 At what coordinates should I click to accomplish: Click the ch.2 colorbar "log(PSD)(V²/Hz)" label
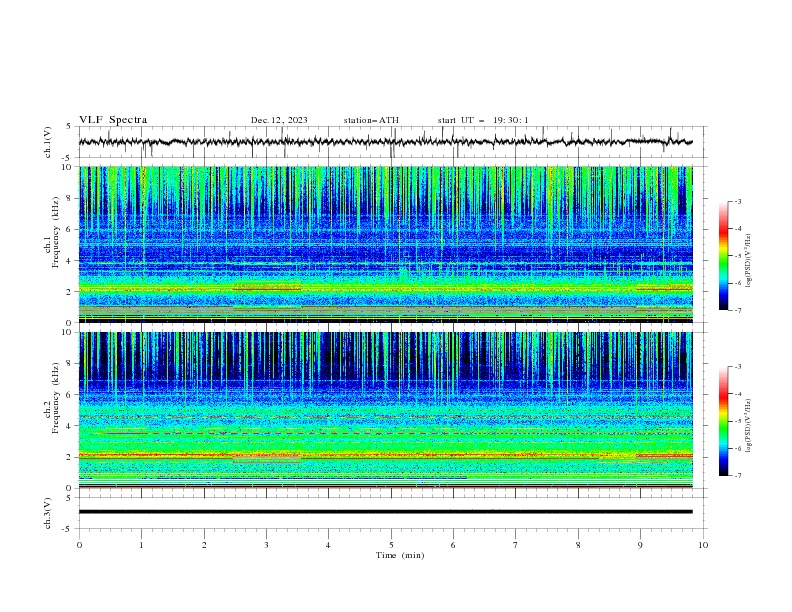click(748, 425)
